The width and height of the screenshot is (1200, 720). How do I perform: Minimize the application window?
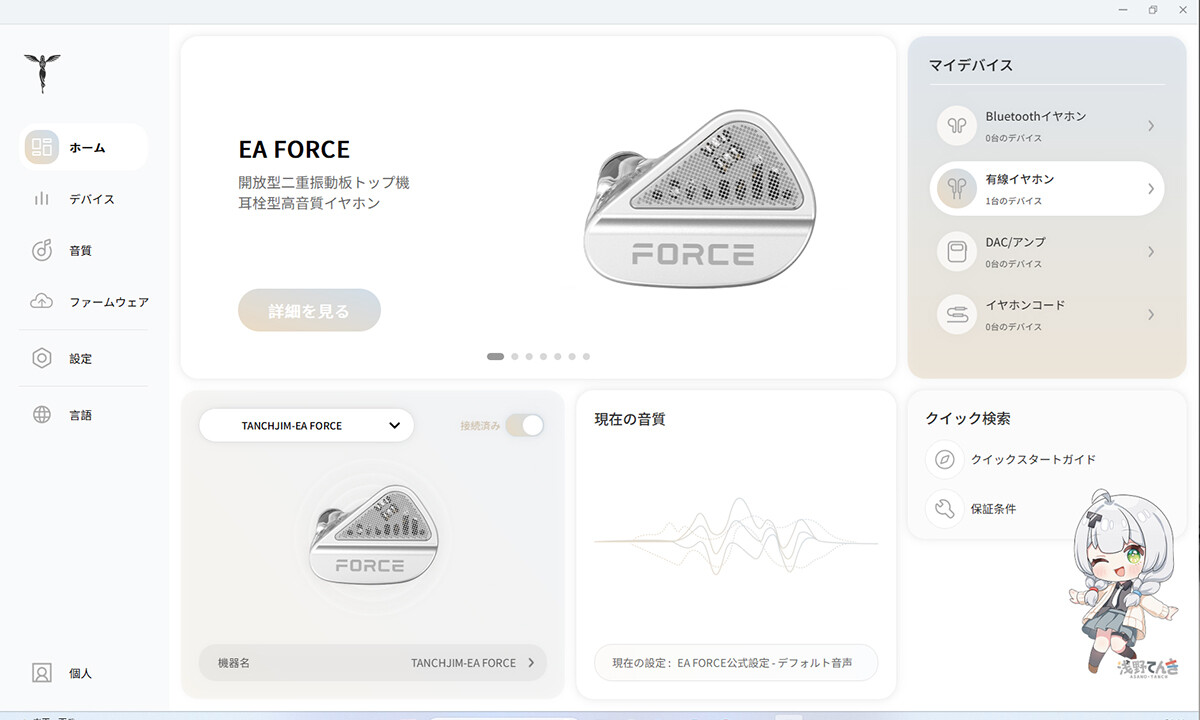(x=1125, y=10)
